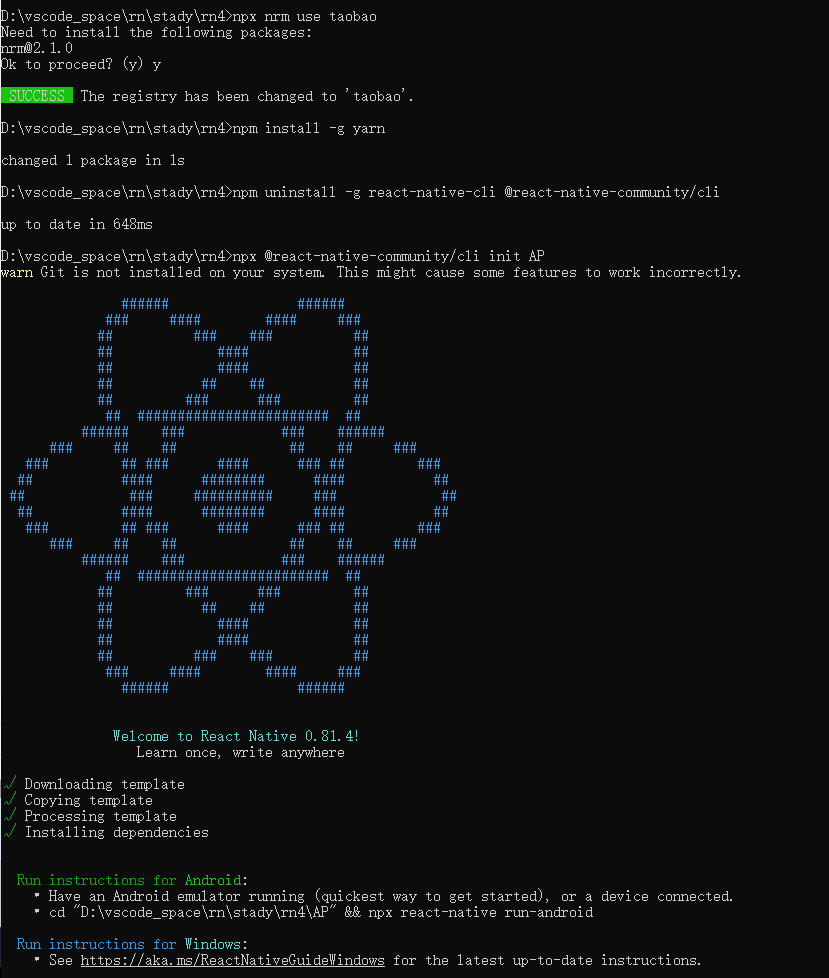Click the ASCII React logo art

click(x=233, y=496)
